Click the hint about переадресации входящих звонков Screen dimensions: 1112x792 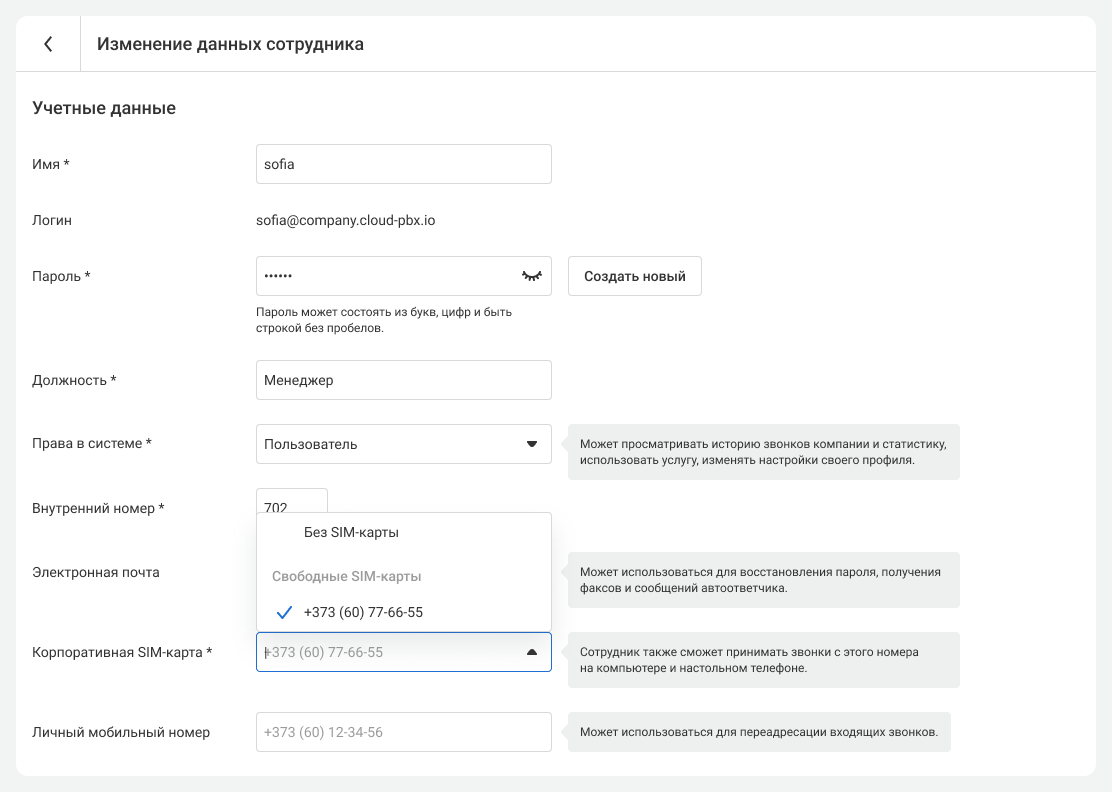(758, 732)
